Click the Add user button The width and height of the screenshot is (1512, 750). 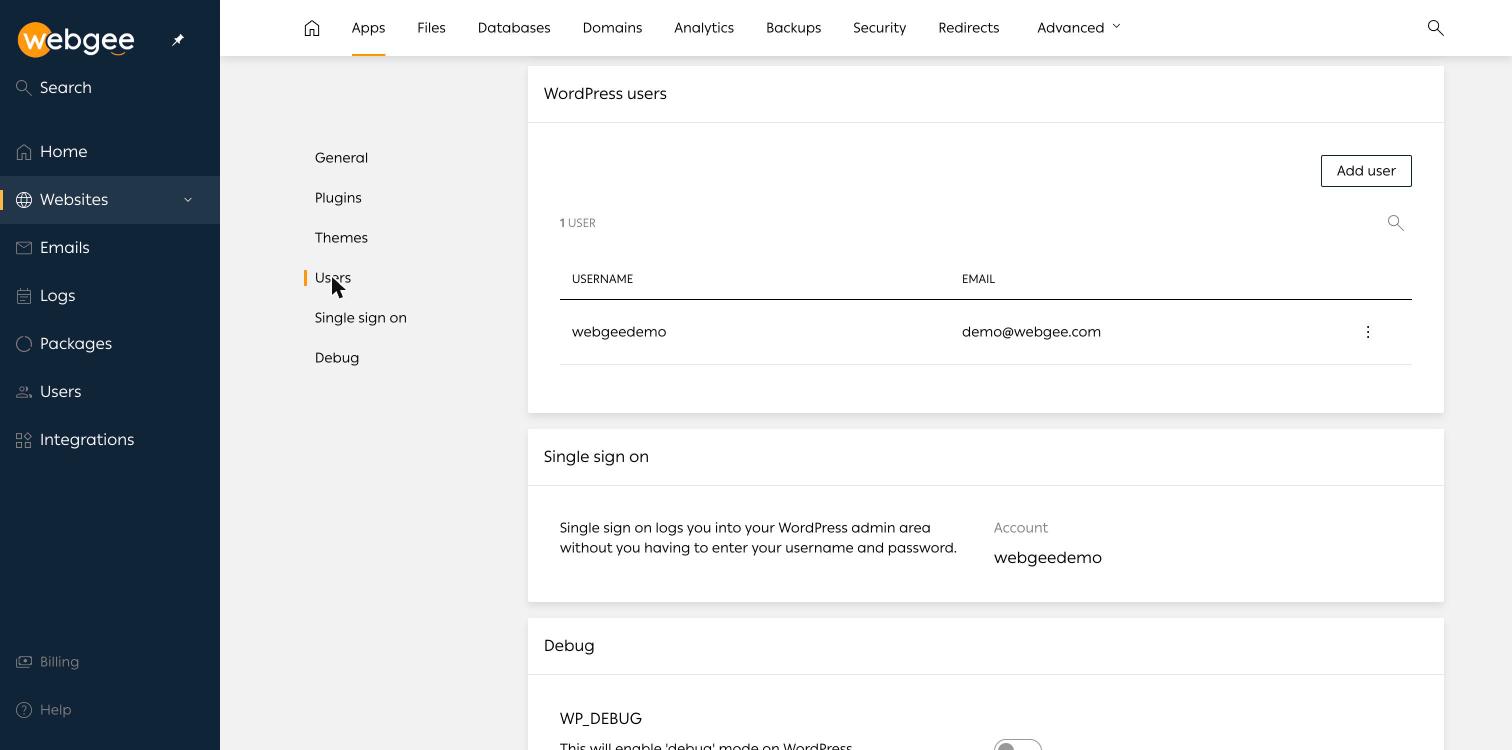[1366, 171]
